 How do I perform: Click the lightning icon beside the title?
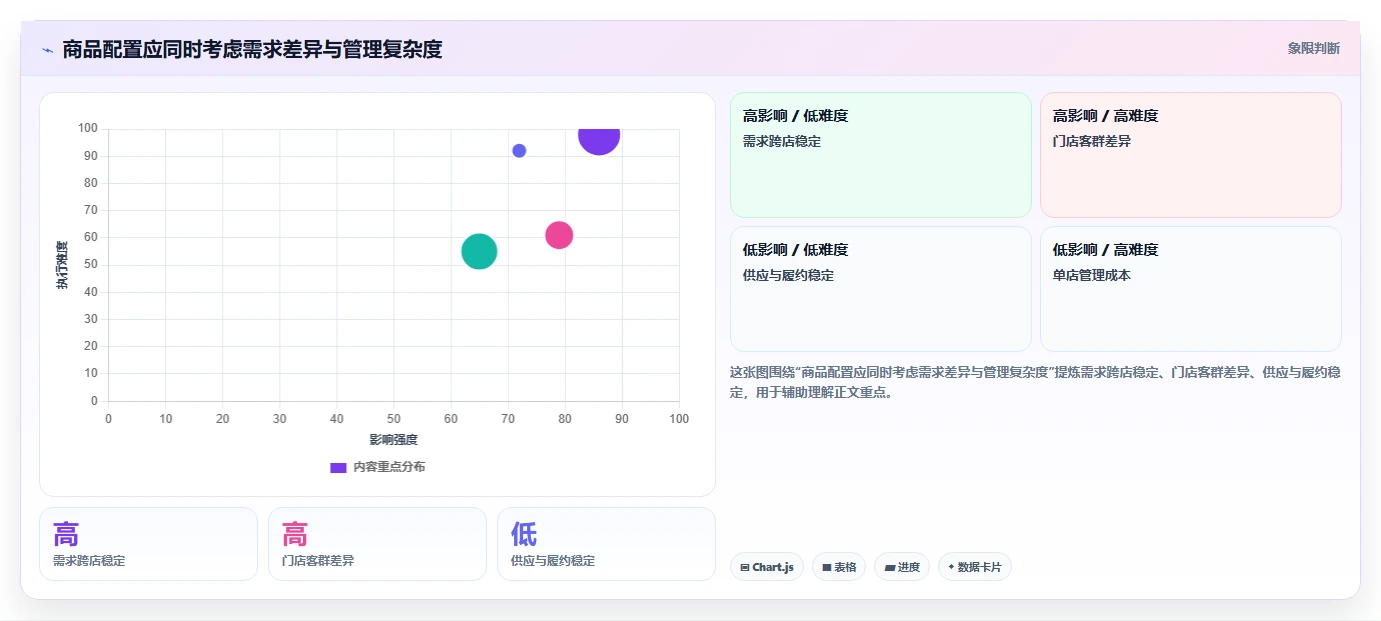[x=47, y=50]
